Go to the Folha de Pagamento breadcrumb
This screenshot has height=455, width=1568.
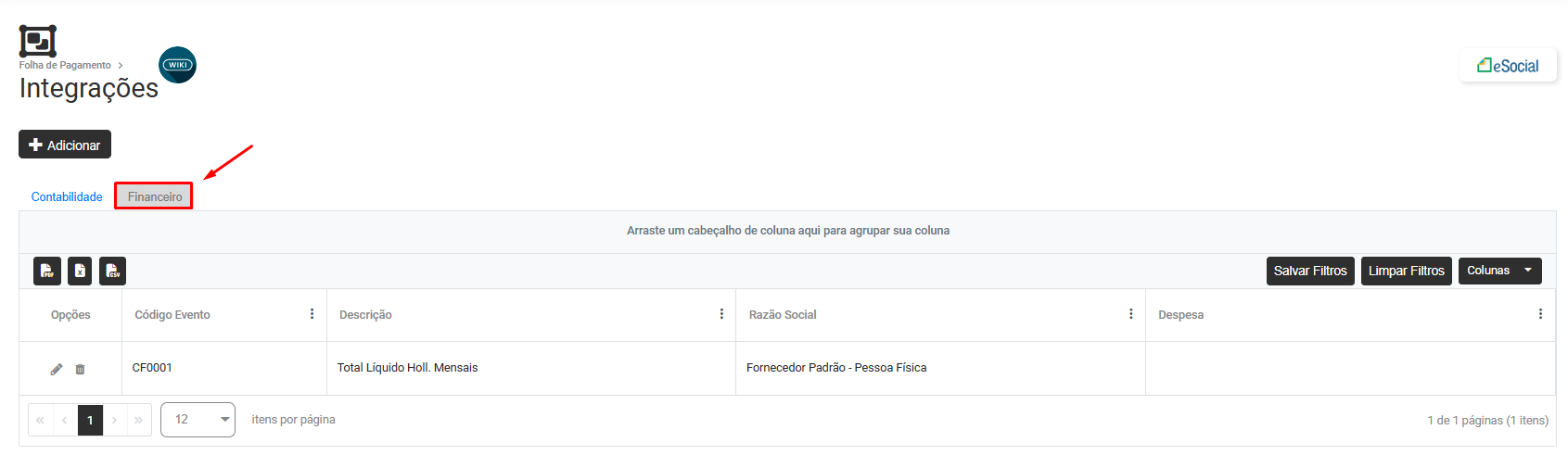click(65, 65)
